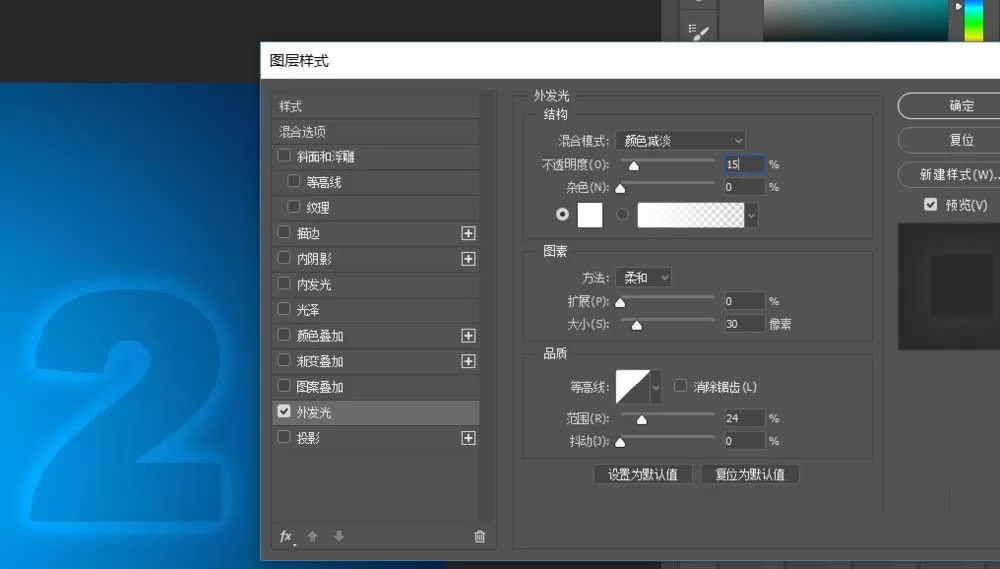
Task: Click the 新建样式(W) button
Action: pyautogui.click(x=950, y=174)
